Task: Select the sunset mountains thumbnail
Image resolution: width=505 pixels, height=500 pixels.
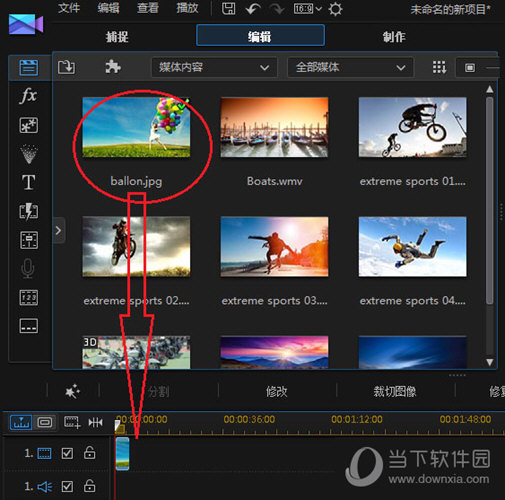Action: 274,352
